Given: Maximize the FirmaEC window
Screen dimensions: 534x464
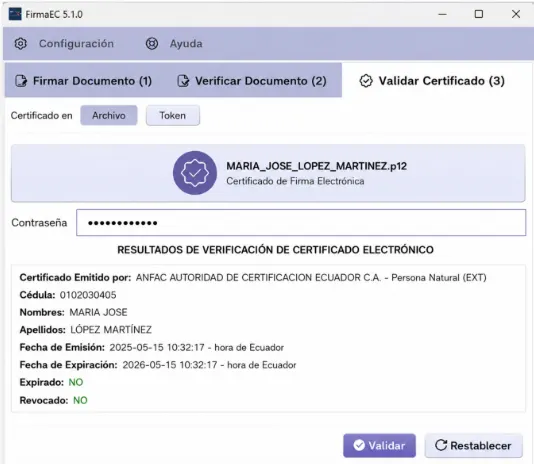Looking at the screenshot, I should pyautogui.click(x=479, y=14).
